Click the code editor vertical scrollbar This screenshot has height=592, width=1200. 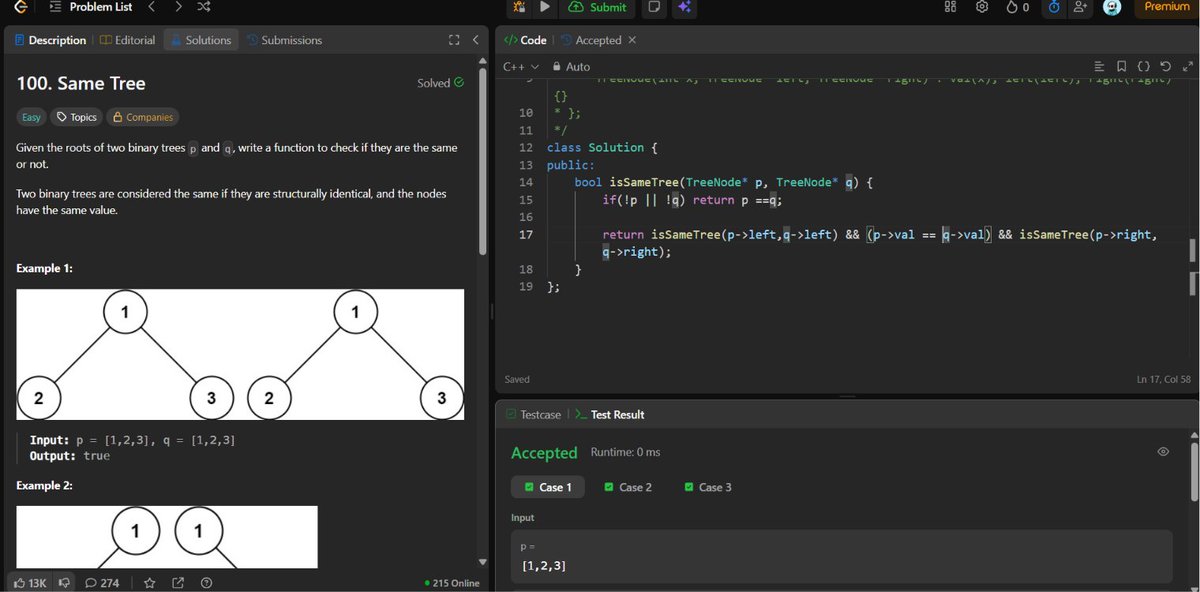pos(1191,251)
